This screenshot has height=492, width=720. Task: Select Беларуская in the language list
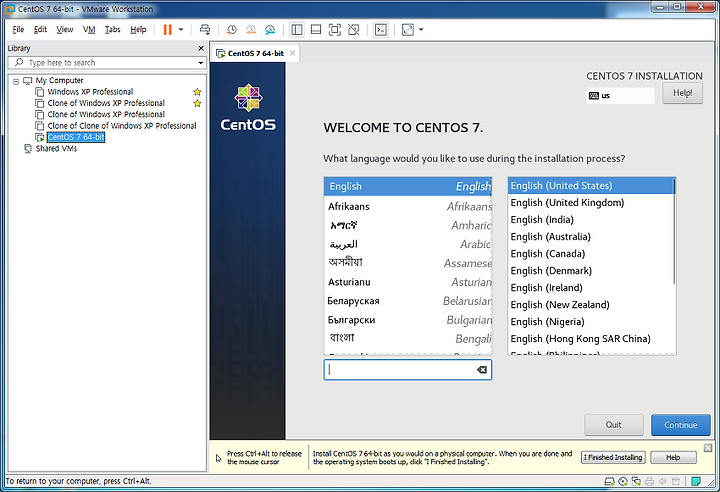click(x=408, y=301)
